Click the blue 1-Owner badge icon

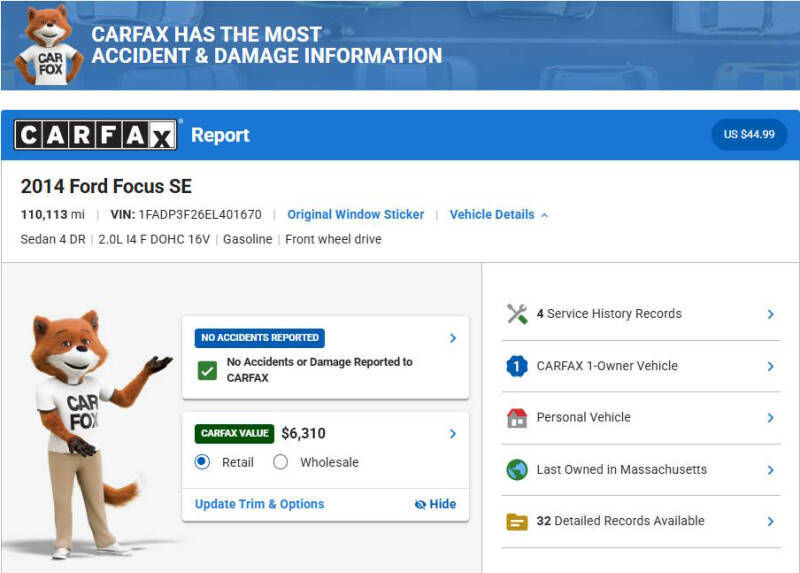(517, 366)
